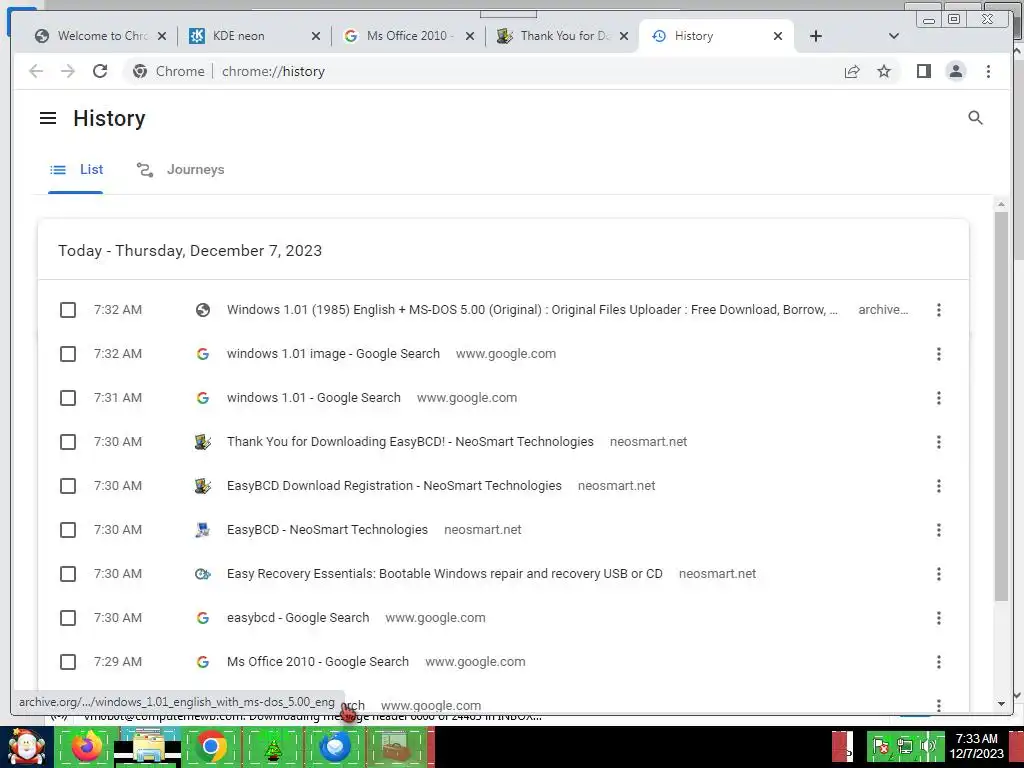Image resolution: width=1024 pixels, height=768 pixels.
Task: Select the Journeys view tab
Action: [x=180, y=170]
